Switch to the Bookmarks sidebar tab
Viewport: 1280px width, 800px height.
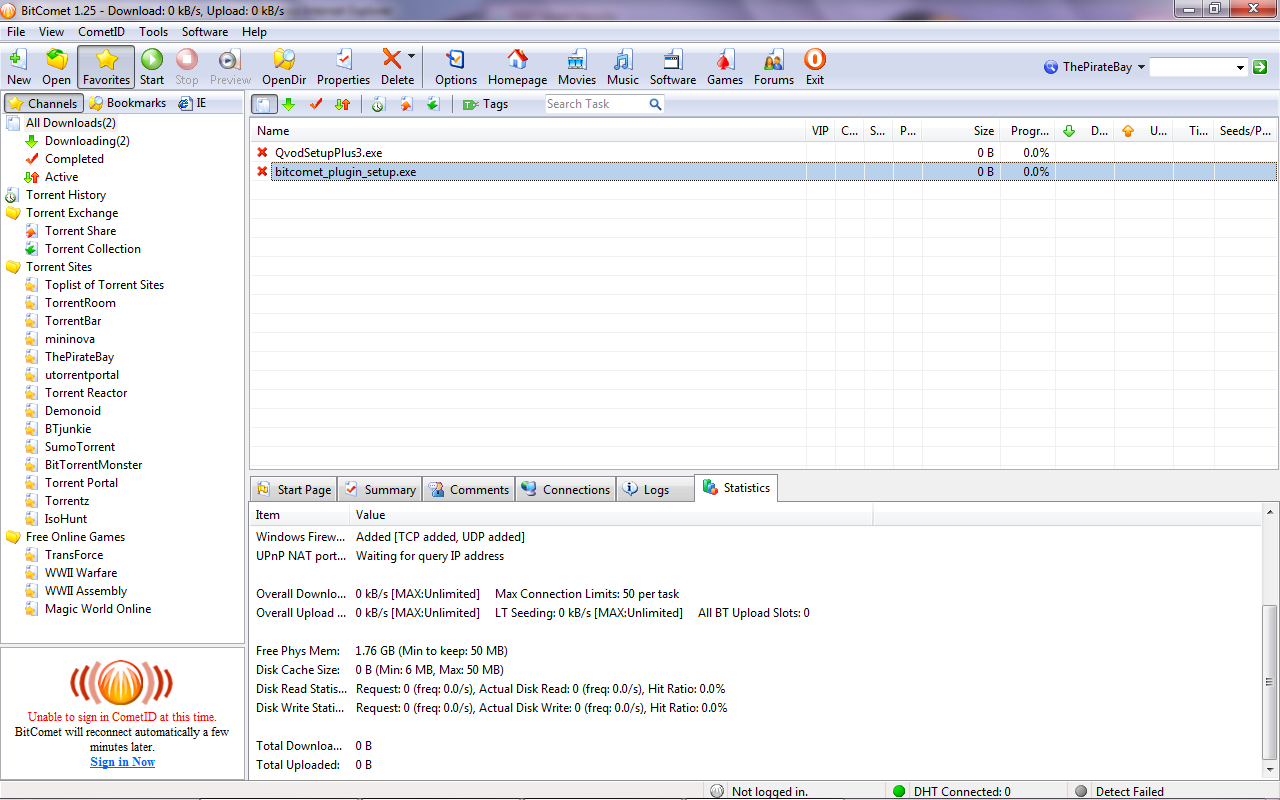(127, 103)
